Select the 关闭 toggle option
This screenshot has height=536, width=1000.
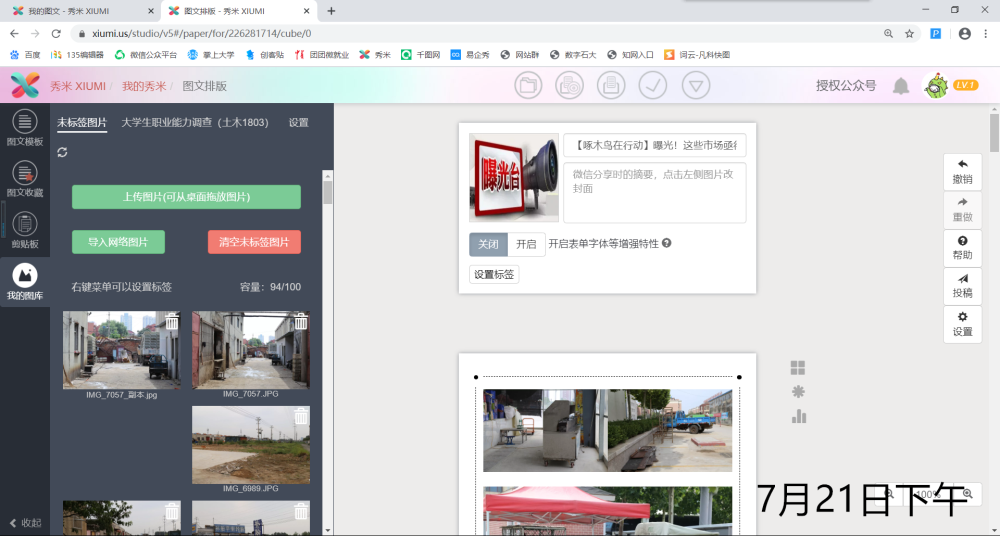point(489,244)
